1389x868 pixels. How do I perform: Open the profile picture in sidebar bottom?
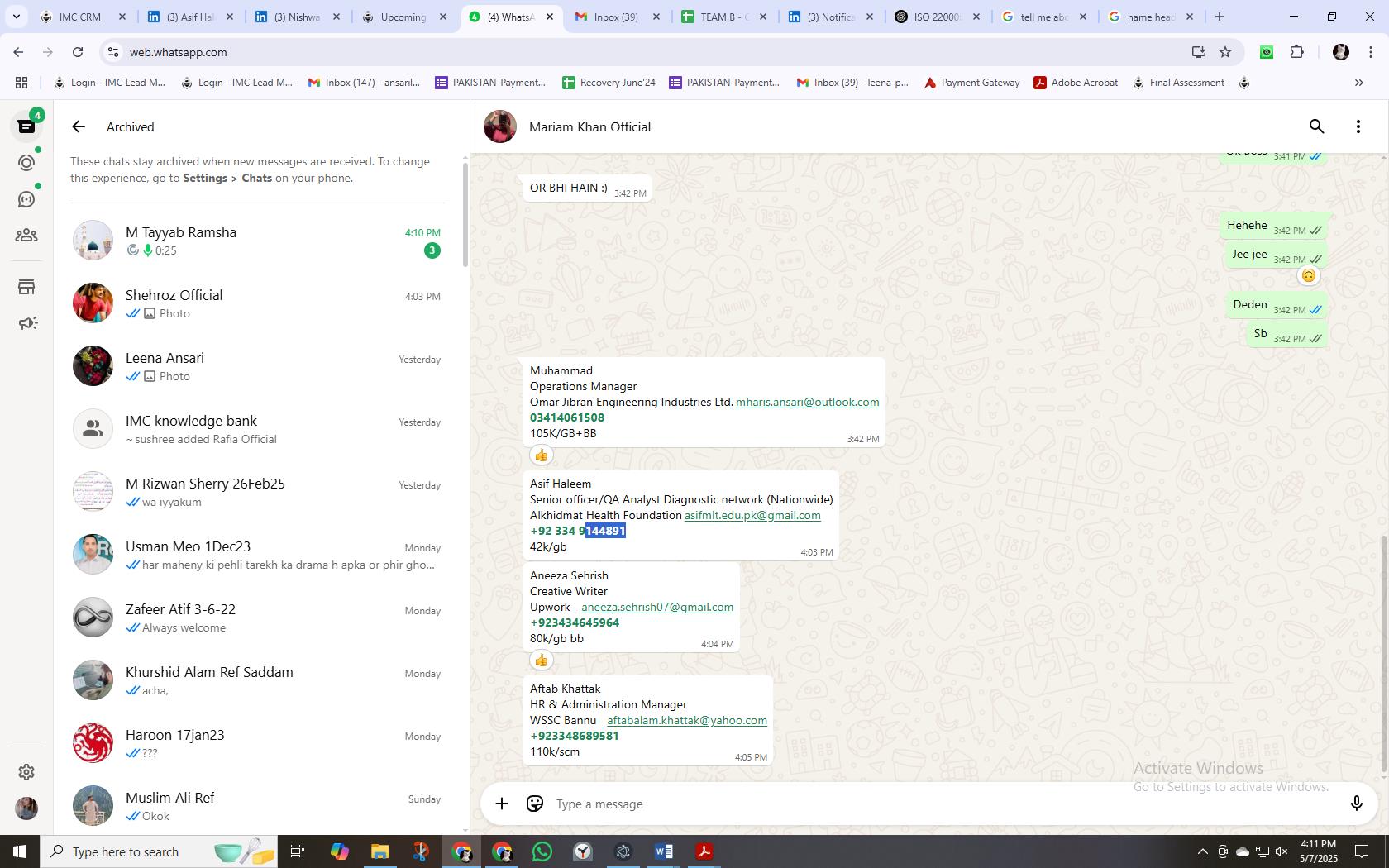[26, 808]
